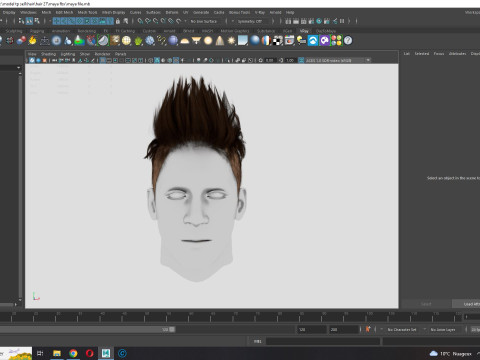Select the select-by-hierarchy mode icon
Screen dimensions: 480x360
tap(22, 21)
